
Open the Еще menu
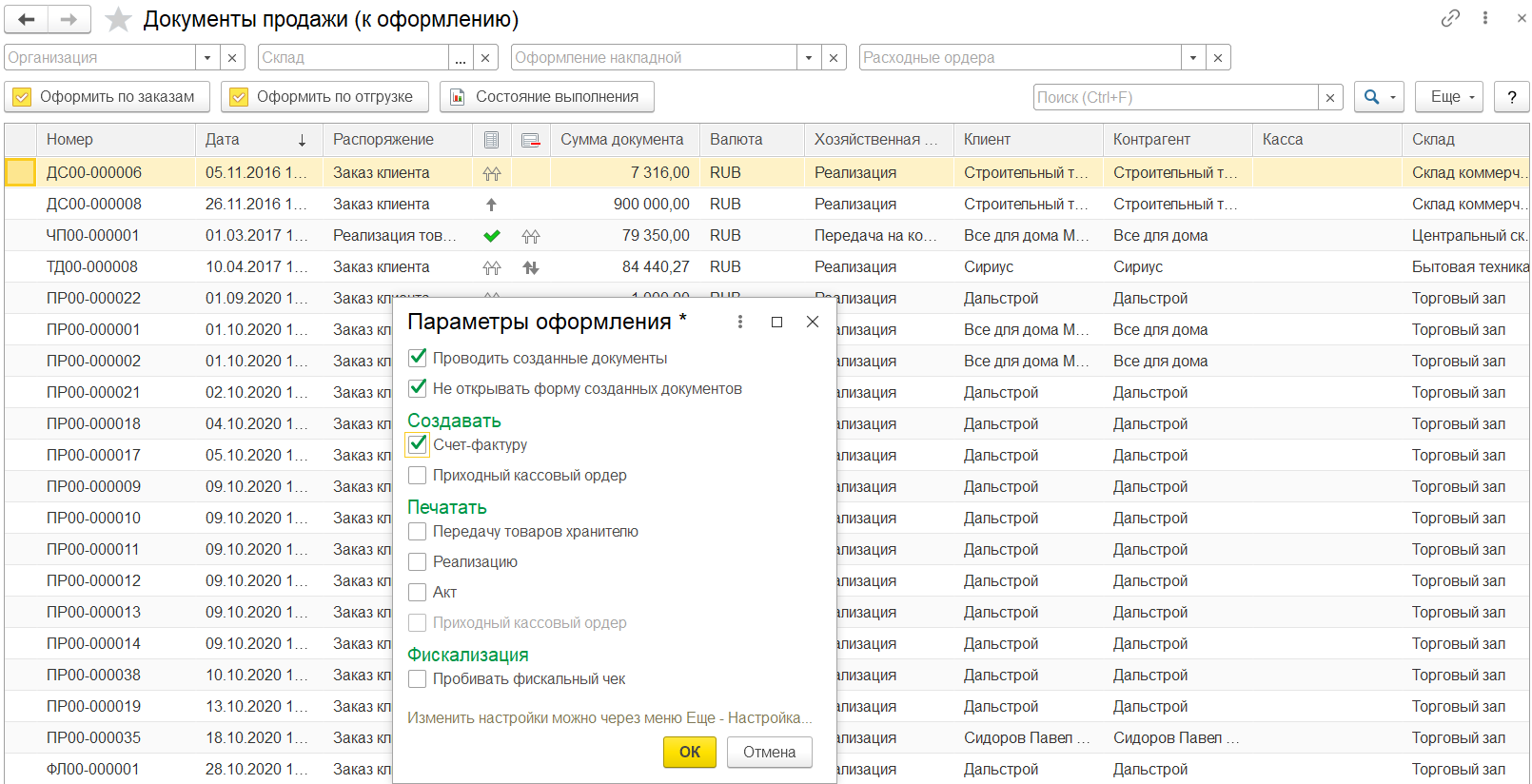pos(1450,97)
